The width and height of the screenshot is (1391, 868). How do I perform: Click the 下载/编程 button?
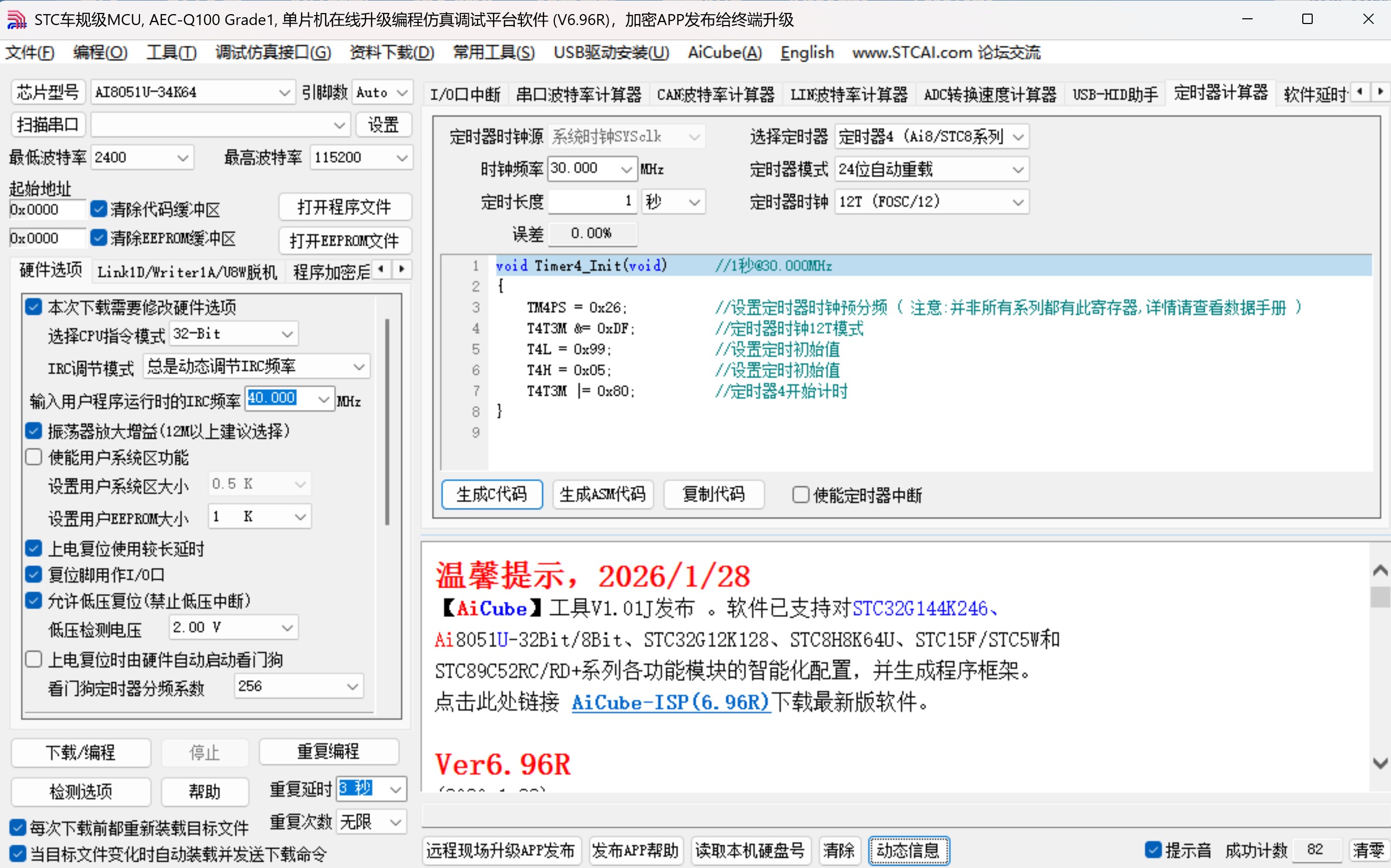[x=80, y=752]
